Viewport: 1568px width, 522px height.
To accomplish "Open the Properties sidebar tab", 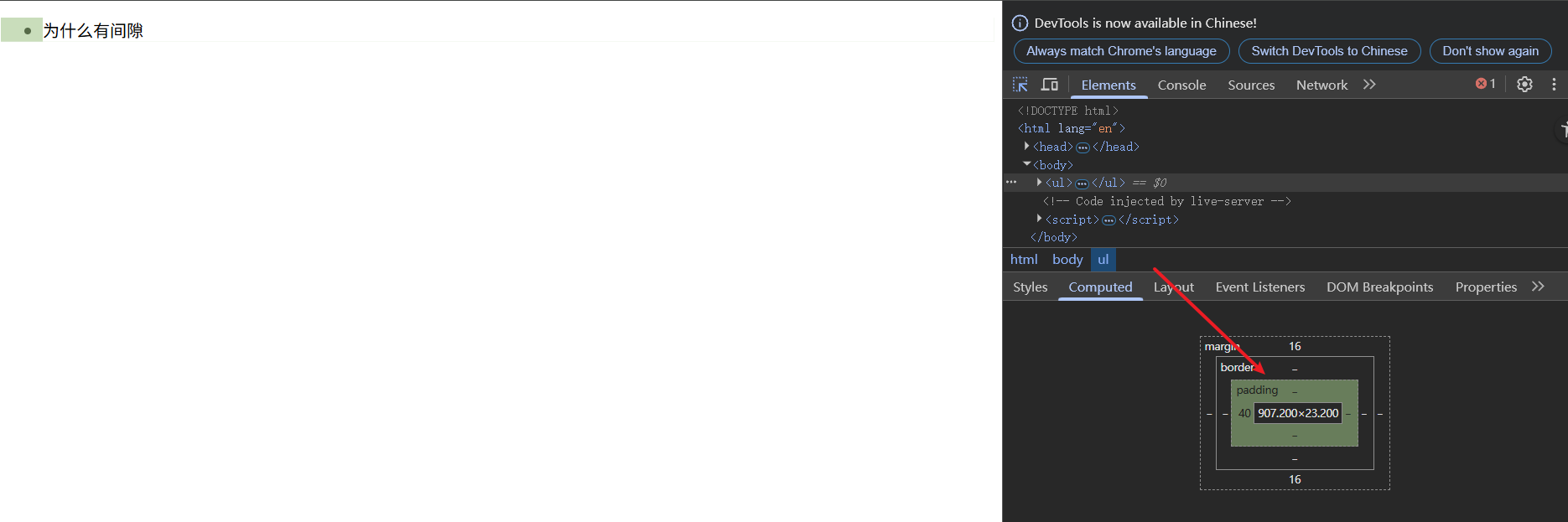I will click(1486, 287).
